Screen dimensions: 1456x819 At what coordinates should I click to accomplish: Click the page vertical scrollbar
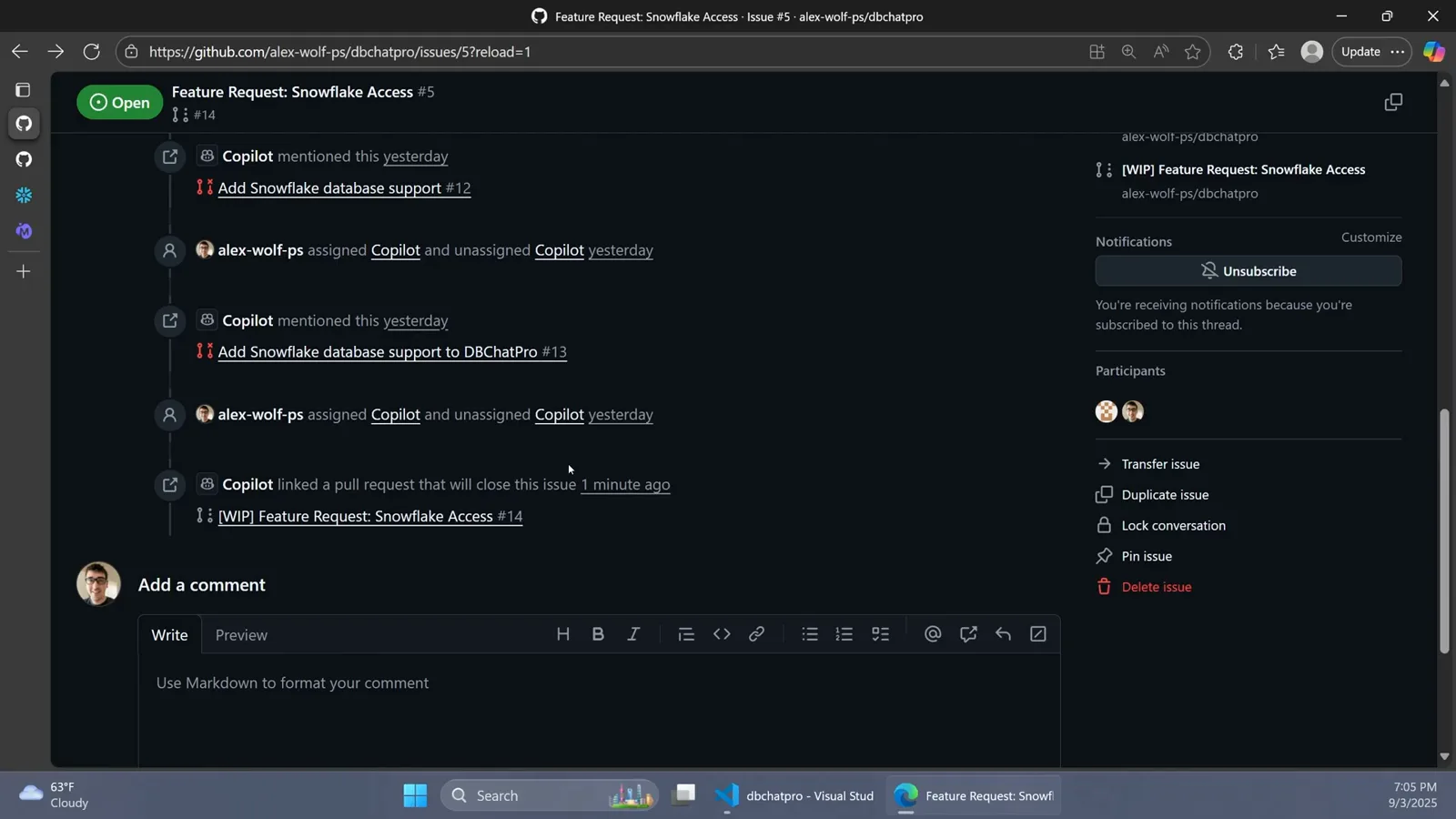tap(1444, 531)
